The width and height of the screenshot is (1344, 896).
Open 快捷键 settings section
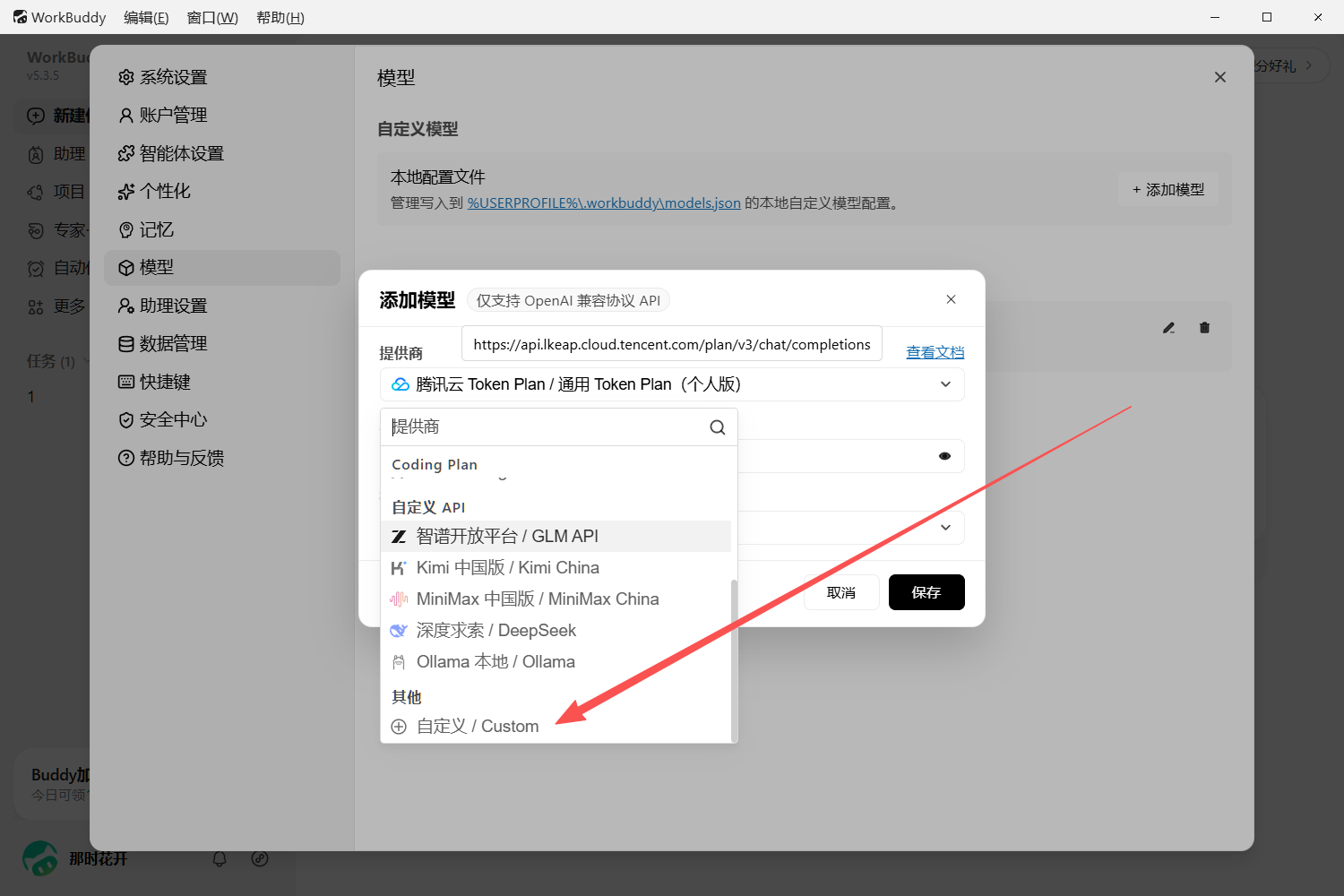[x=222, y=382]
